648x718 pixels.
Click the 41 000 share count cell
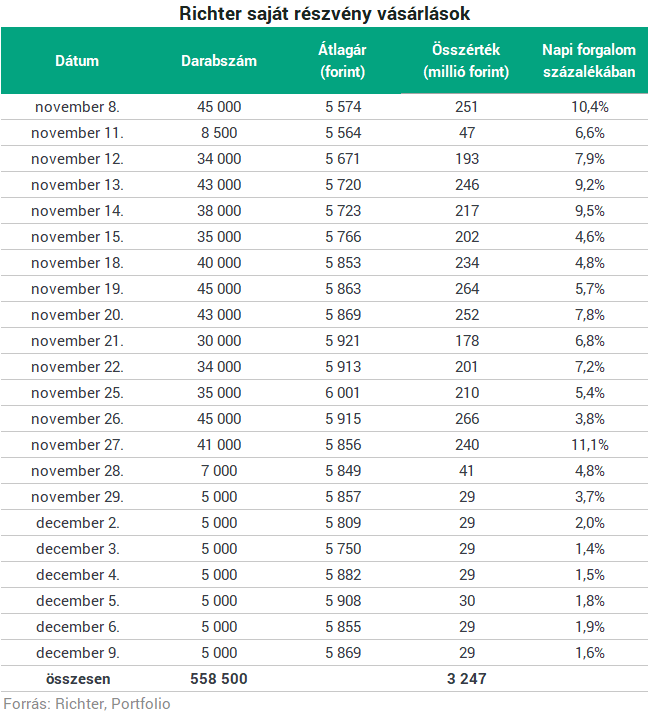point(219,445)
